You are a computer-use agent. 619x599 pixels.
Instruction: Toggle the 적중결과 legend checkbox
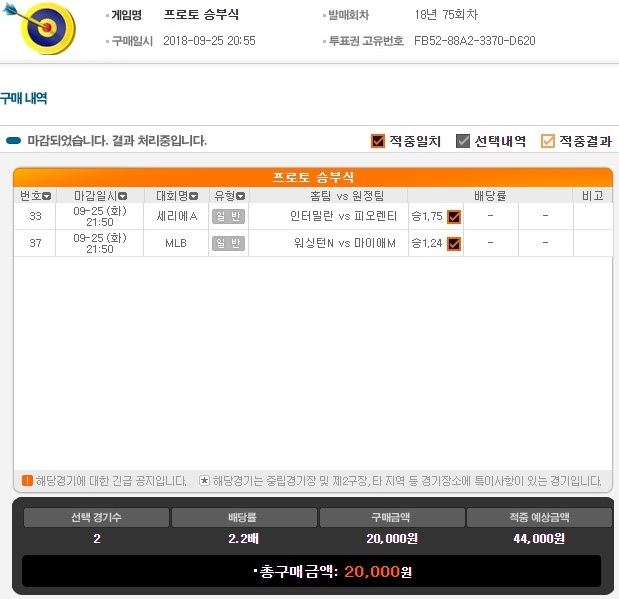tap(548, 141)
